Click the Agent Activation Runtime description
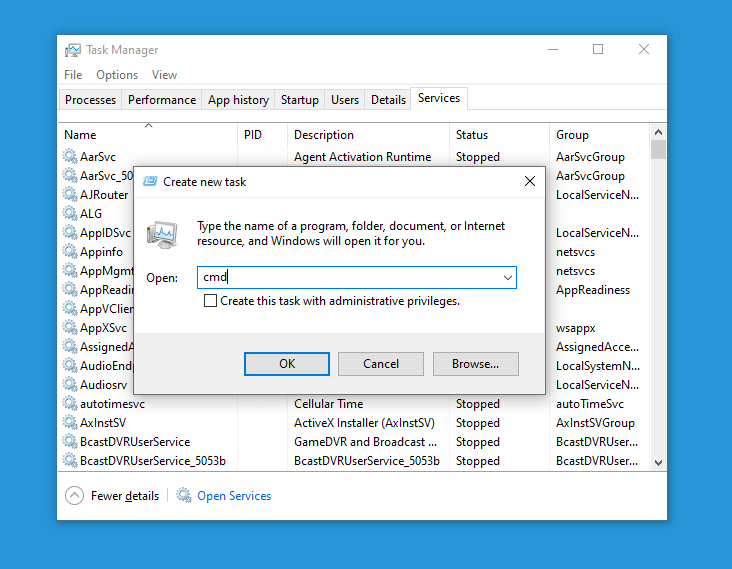 [362, 156]
